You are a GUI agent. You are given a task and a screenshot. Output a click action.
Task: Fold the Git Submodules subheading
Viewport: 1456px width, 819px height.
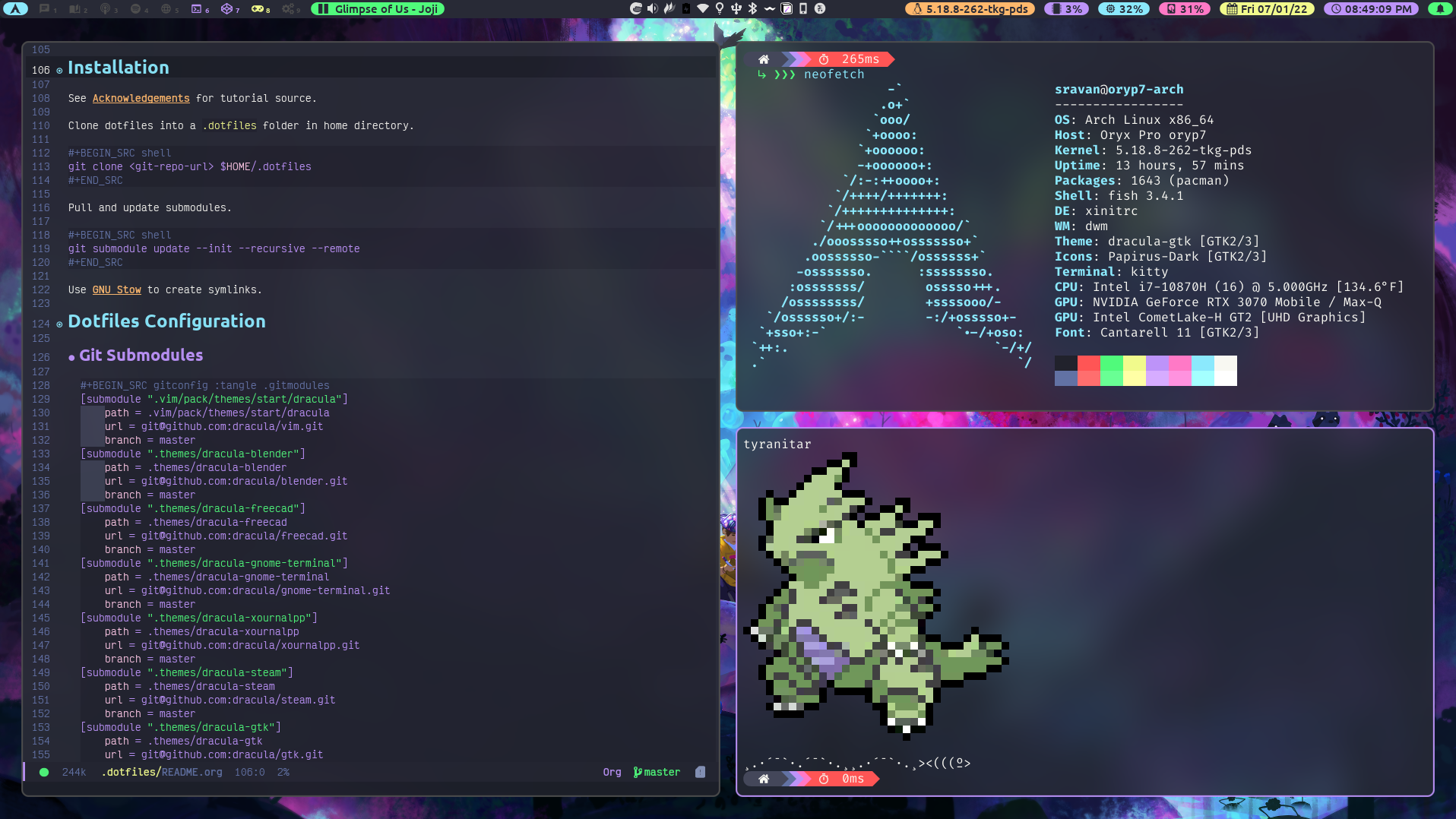click(x=141, y=356)
